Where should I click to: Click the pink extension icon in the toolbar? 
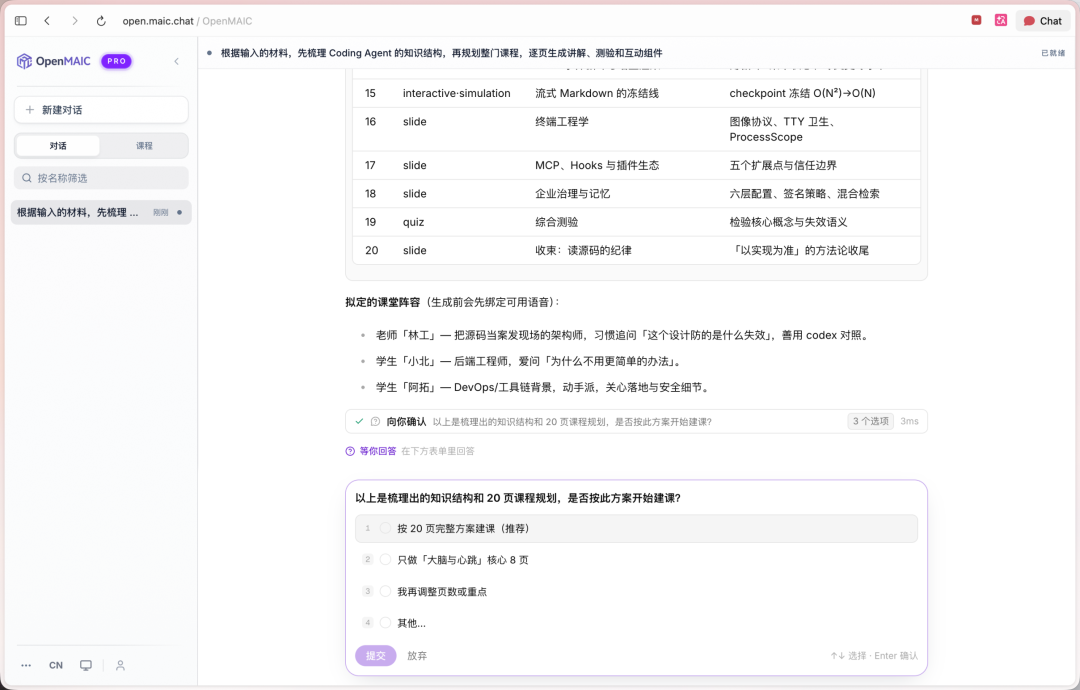coord(1001,21)
